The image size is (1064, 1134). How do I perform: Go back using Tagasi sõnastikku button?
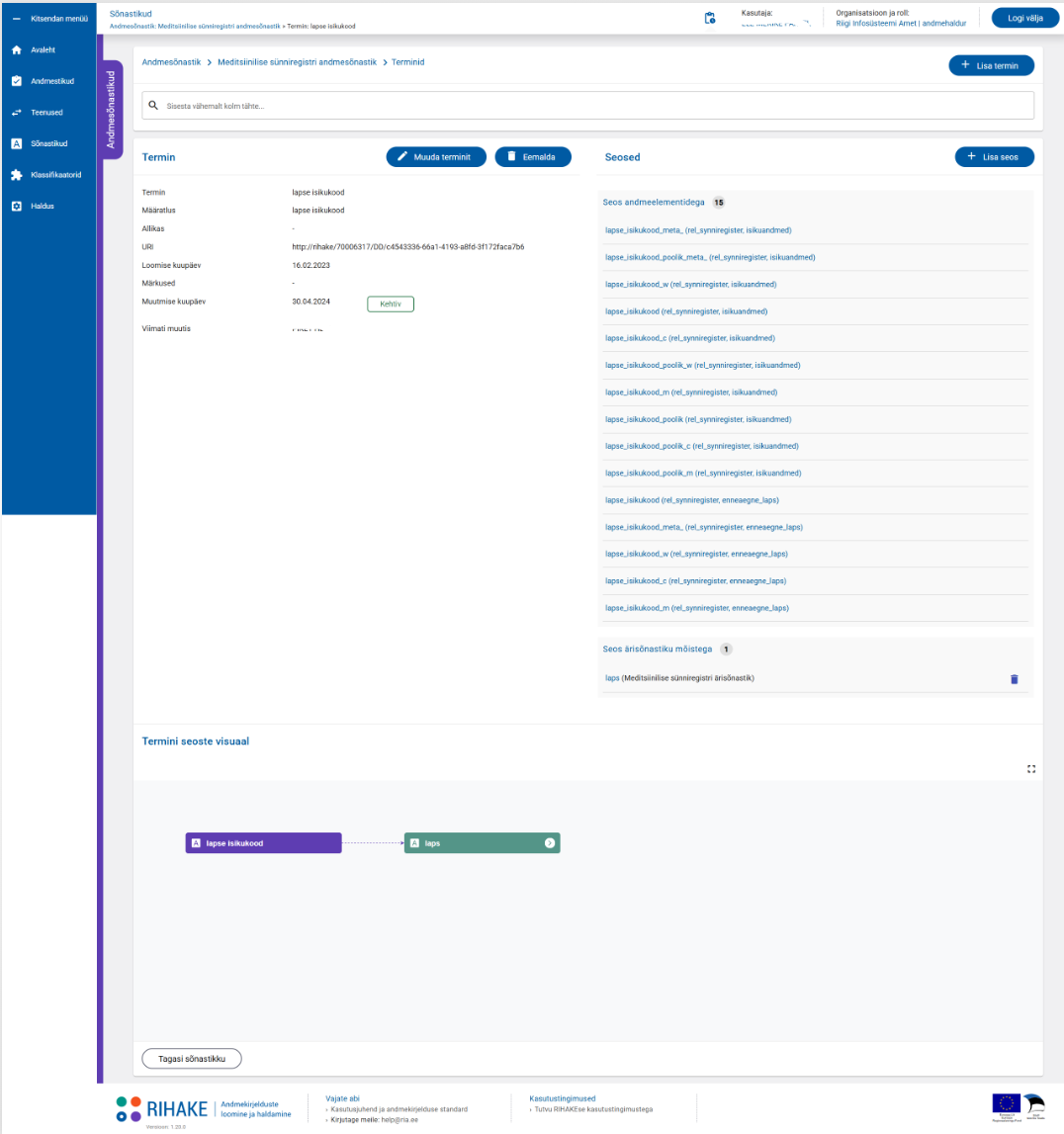coord(192,1058)
